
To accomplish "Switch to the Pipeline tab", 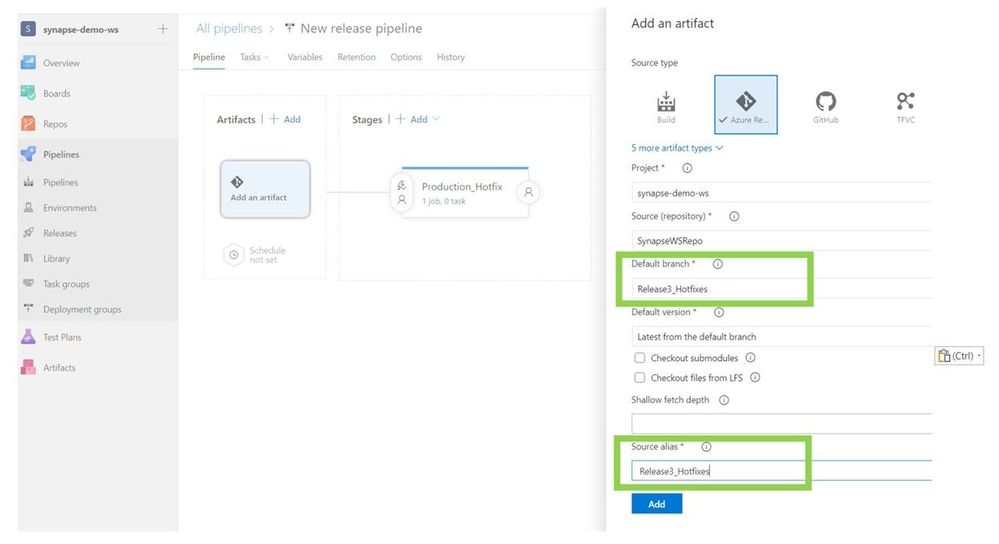I will (x=209, y=57).
